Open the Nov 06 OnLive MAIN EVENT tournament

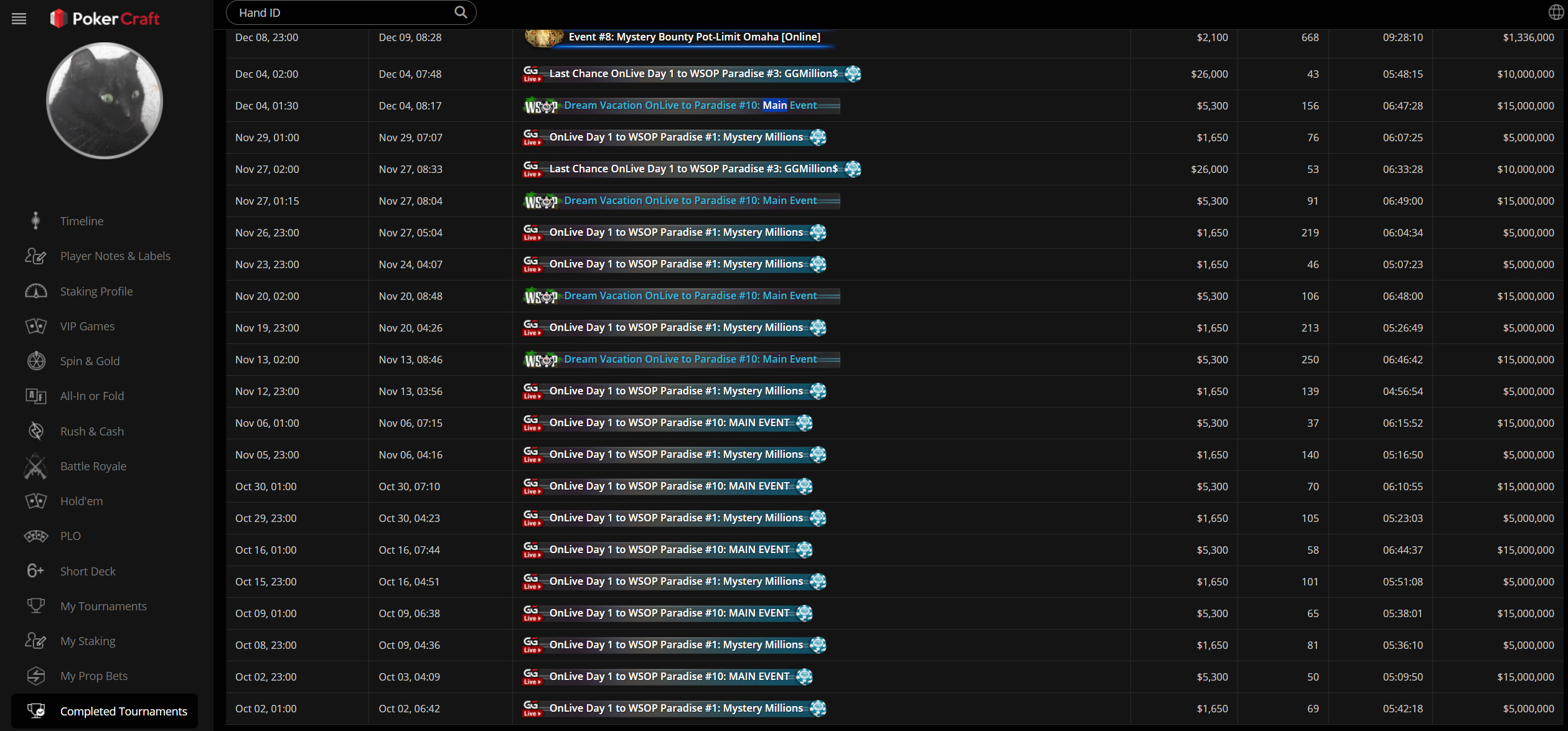tap(669, 423)
